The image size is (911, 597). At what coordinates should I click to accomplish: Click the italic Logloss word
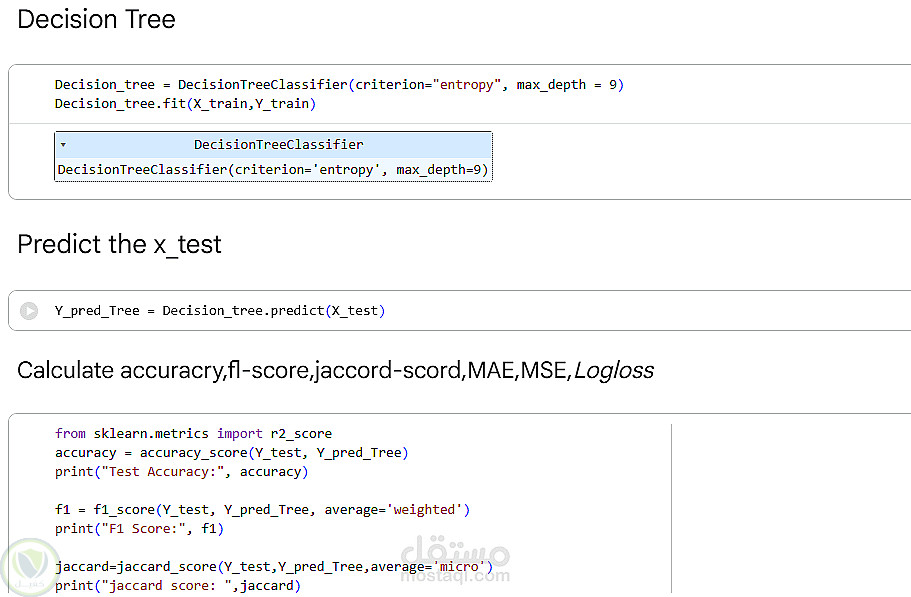[x=613, y=371]
